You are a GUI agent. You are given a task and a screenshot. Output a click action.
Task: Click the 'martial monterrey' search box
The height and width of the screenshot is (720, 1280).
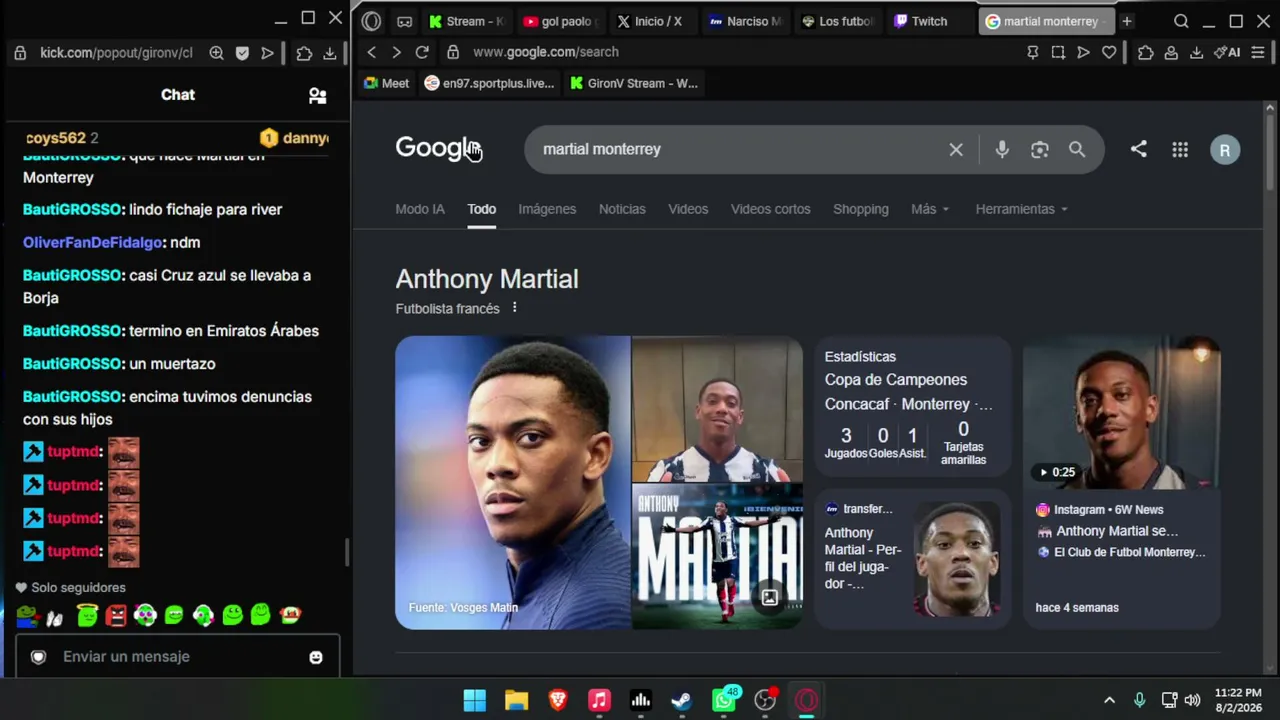pyautogui.click(x=740, y=149)
